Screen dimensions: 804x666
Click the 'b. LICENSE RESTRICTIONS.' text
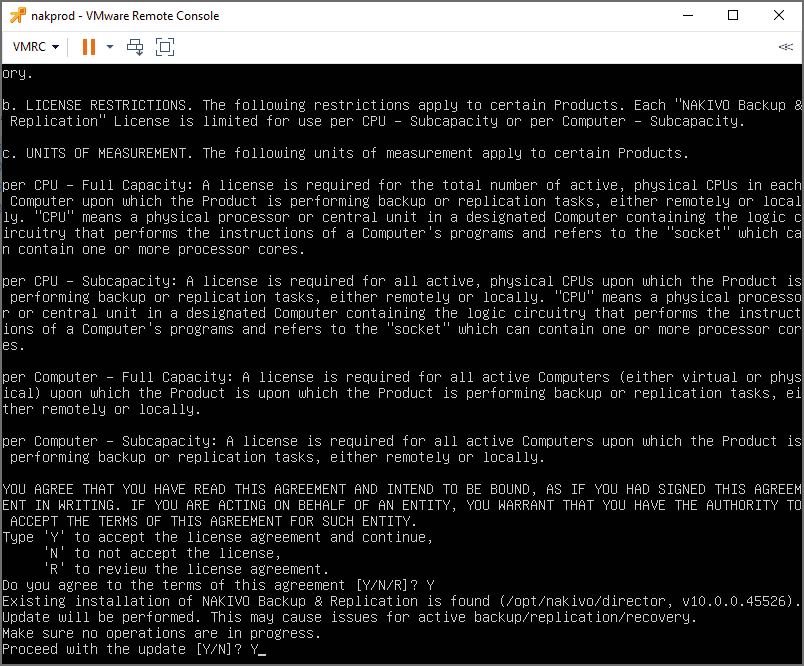point(97,106)
